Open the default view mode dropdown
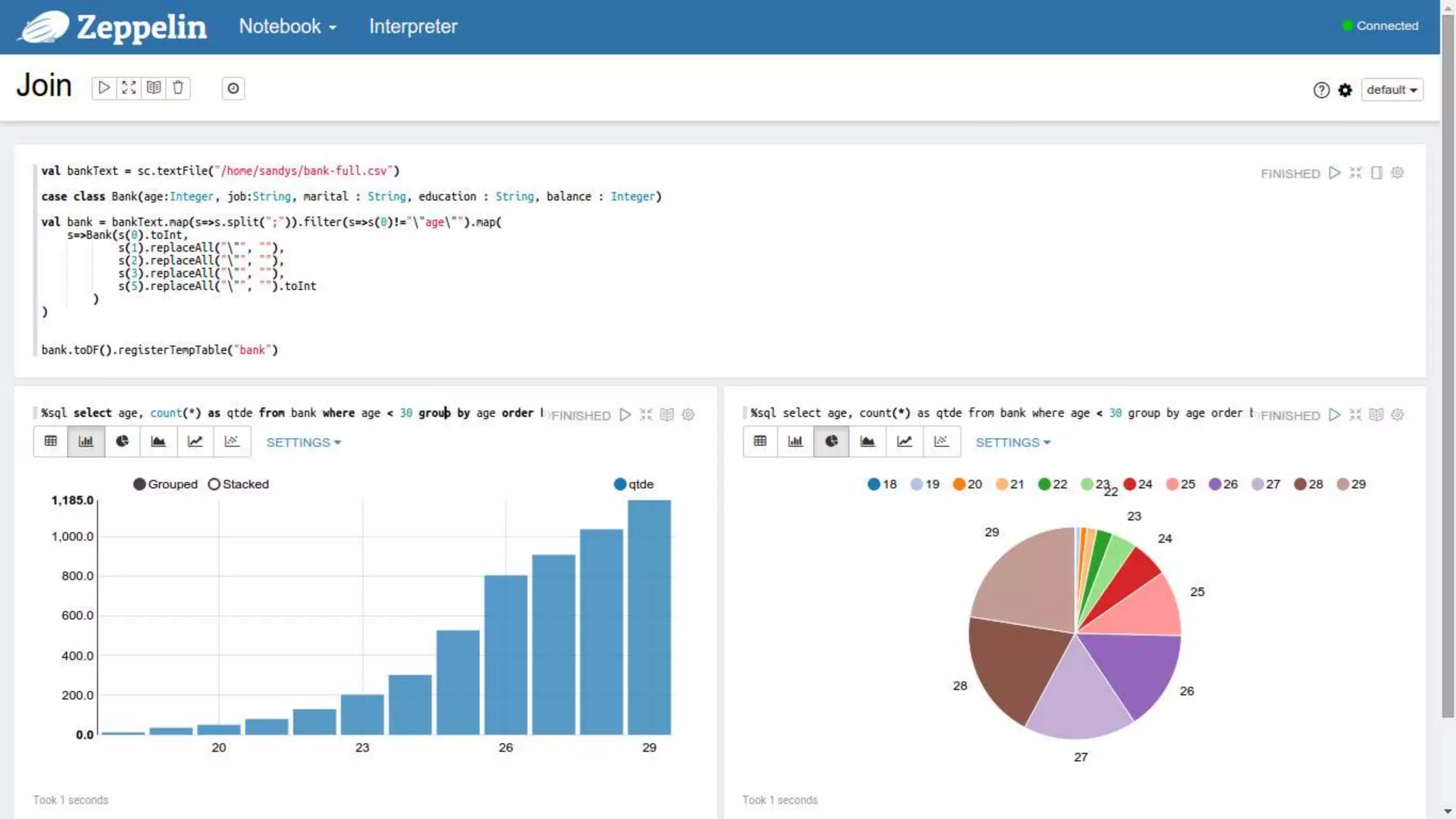 [x=1391, y=90]
